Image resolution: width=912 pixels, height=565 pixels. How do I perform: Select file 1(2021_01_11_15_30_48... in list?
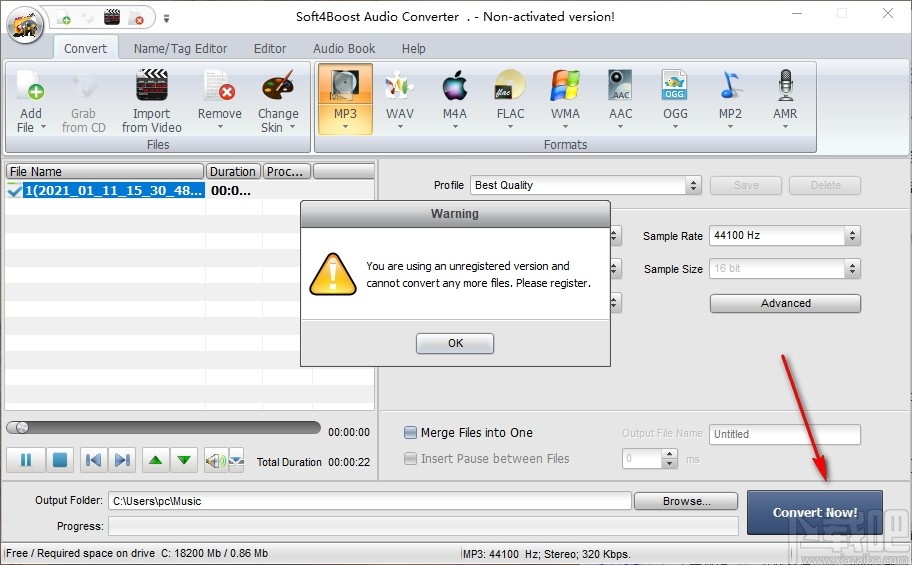[114, 190]
